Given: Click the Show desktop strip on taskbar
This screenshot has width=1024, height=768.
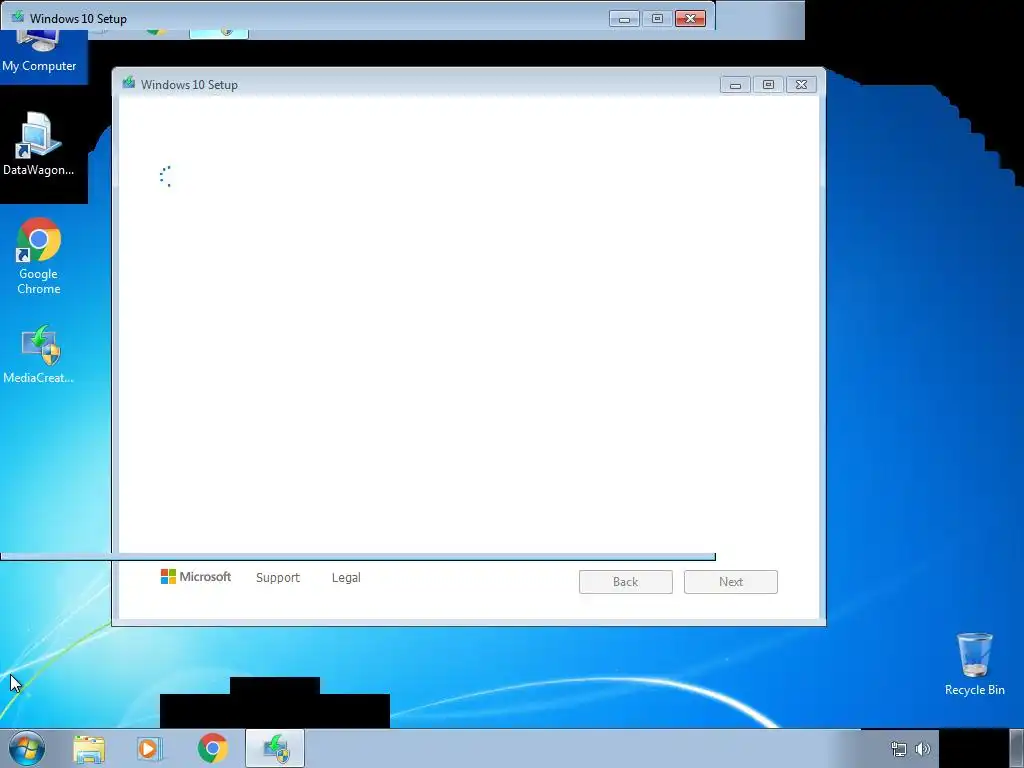Looking at the screenshot, I should [1017, 748].
